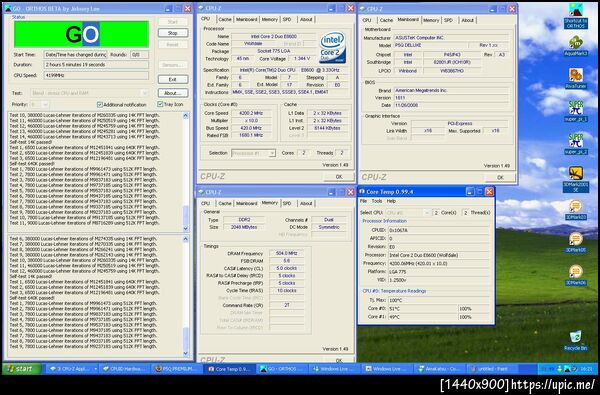
Task: Click the DRAM Frequency value 504.0 MHz
Action: point(287,253)
